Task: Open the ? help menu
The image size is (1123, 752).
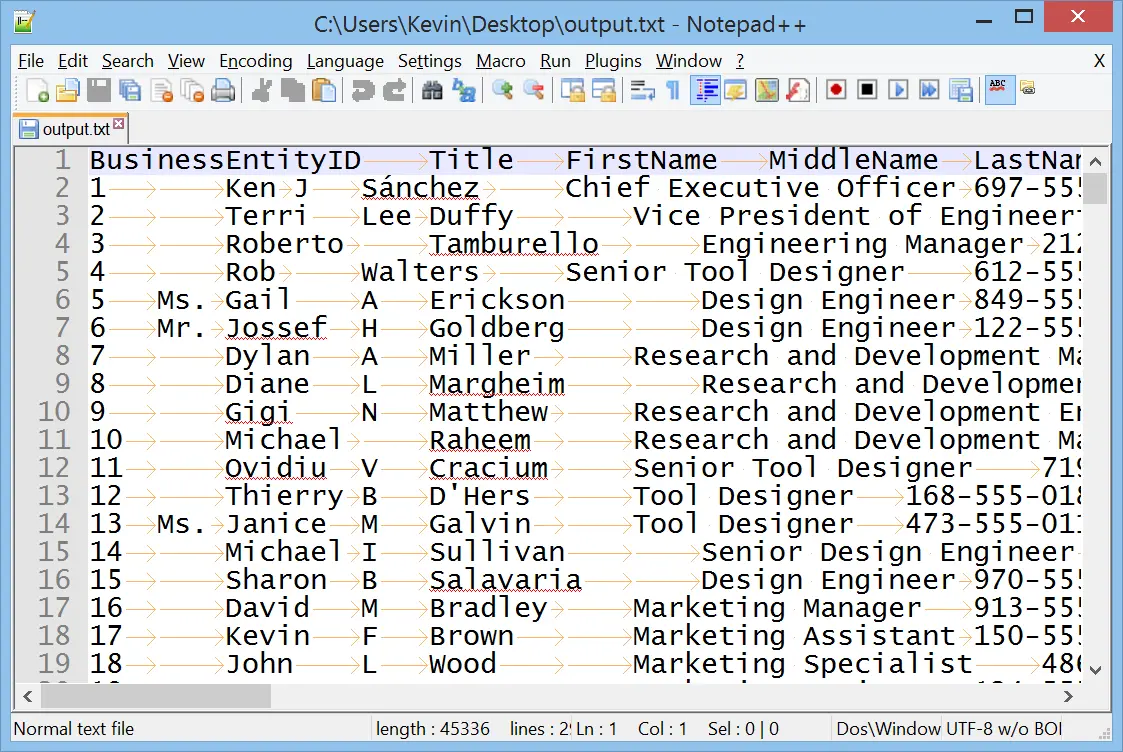Action: click(x=740, y=62)
